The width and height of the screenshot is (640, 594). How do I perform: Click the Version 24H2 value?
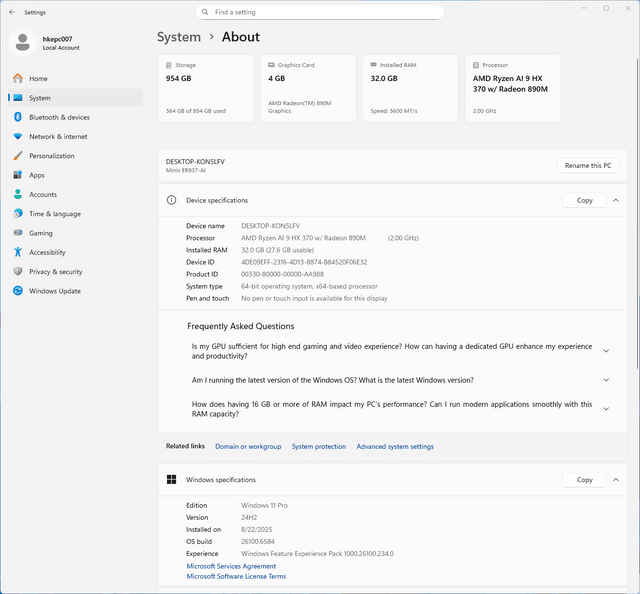pos(249,517)
